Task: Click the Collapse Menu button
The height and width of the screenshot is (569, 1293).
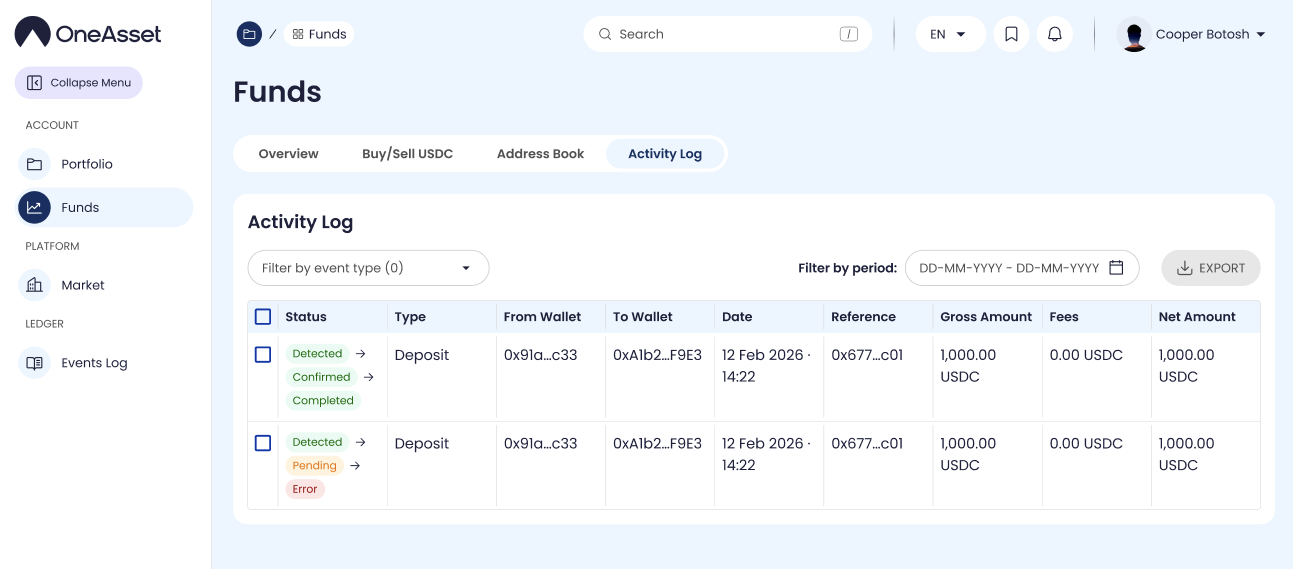Action: [x=79, y=83]
